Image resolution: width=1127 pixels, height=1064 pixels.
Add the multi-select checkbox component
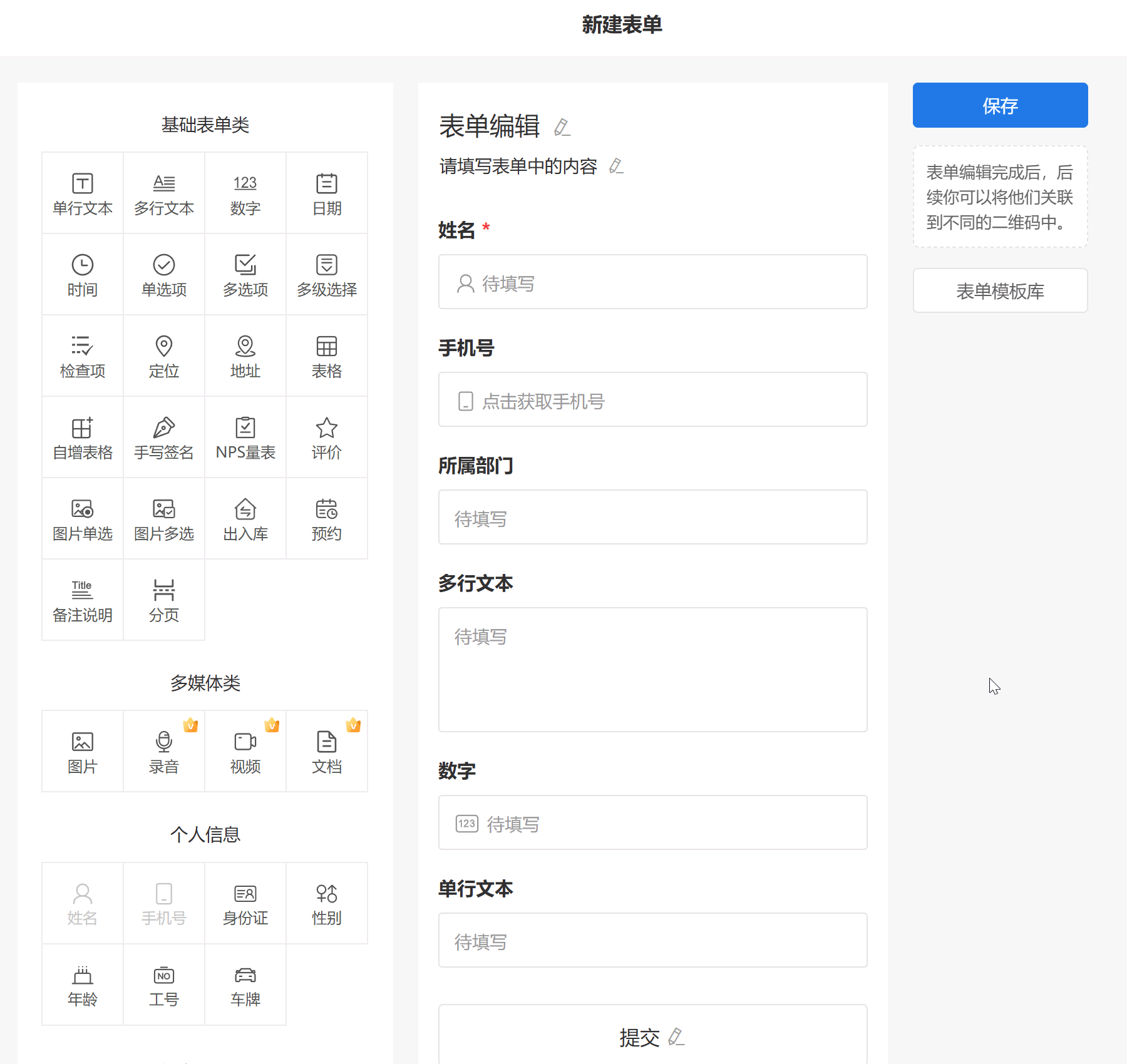click(x=245, y=275)
